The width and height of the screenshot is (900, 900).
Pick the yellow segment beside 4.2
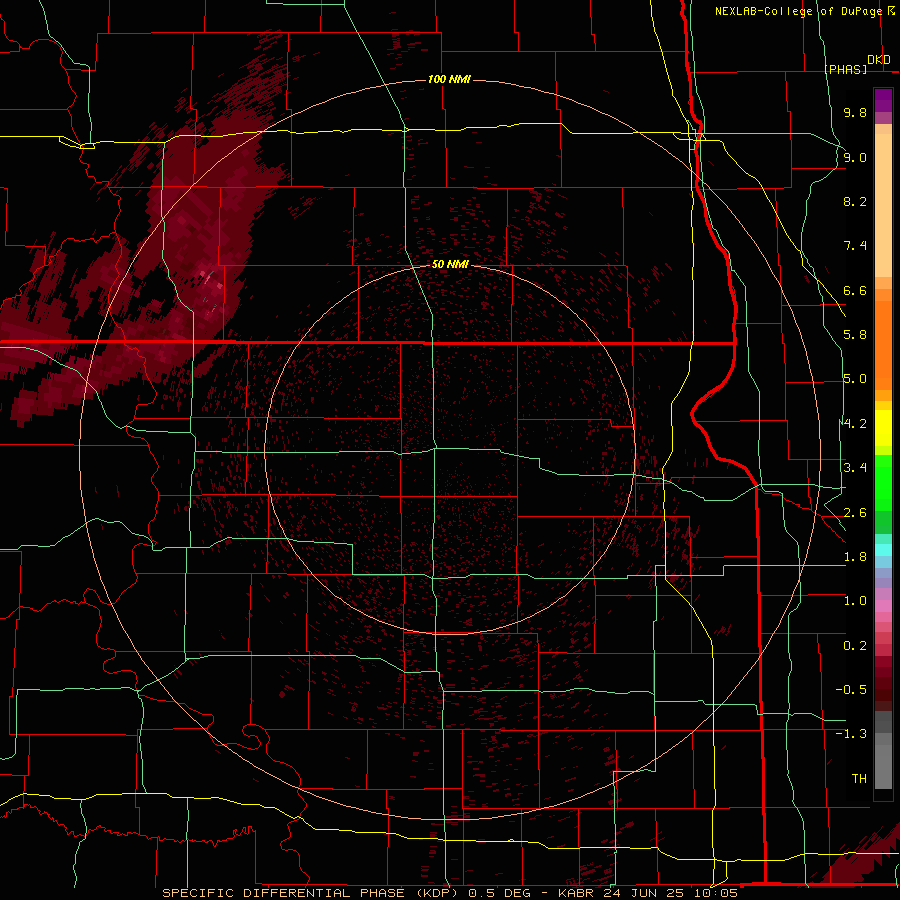883,428
